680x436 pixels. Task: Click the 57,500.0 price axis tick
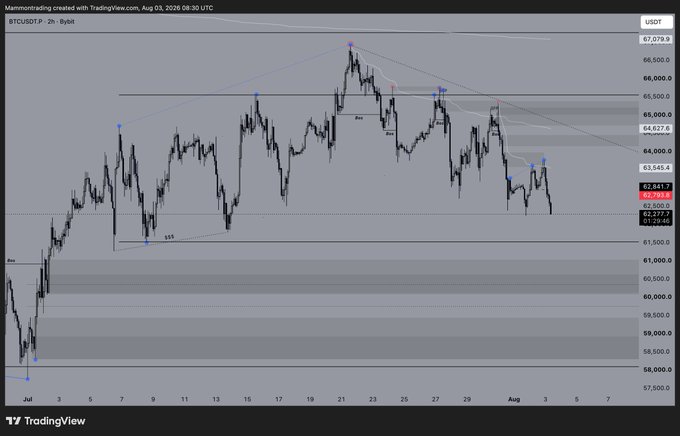pyautogui.click(x=657, y=388)
